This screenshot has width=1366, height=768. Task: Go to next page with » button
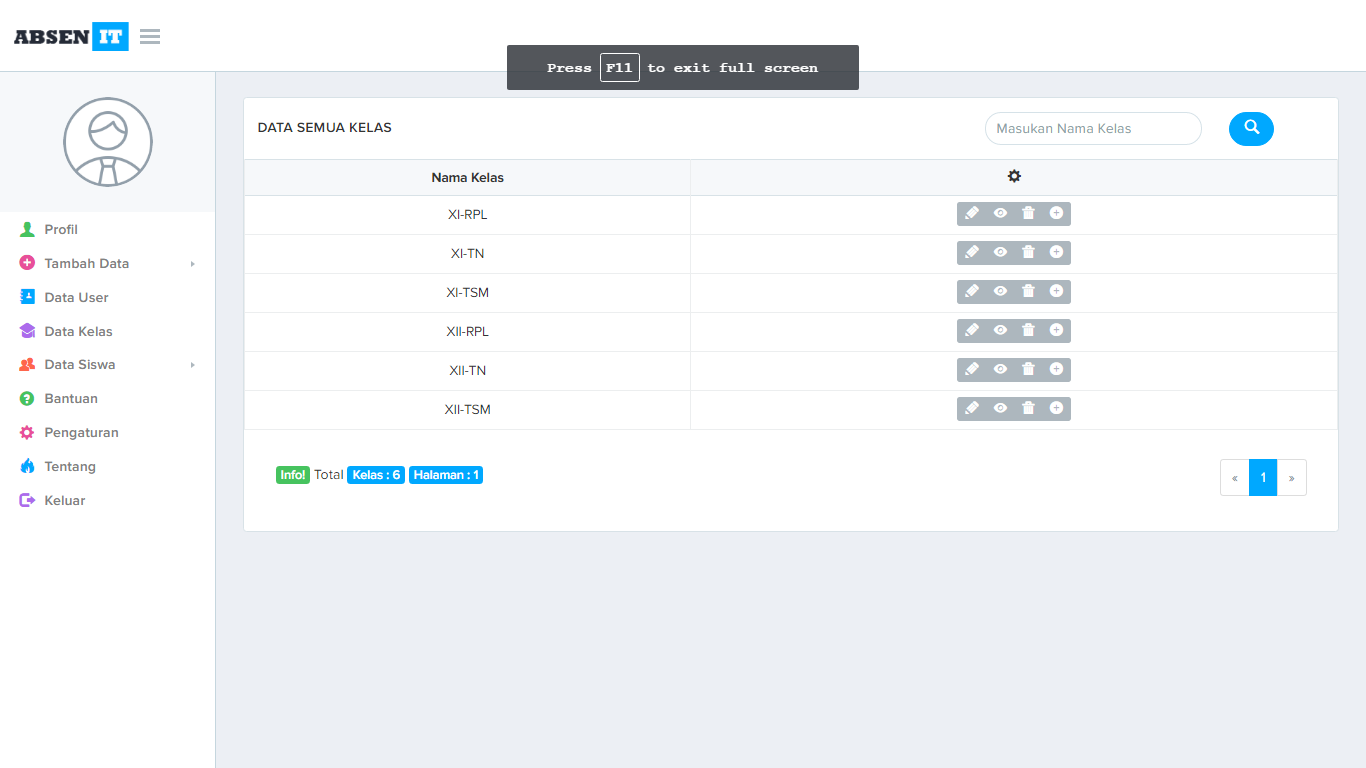pyautogui.click(x=1291, y=478)
